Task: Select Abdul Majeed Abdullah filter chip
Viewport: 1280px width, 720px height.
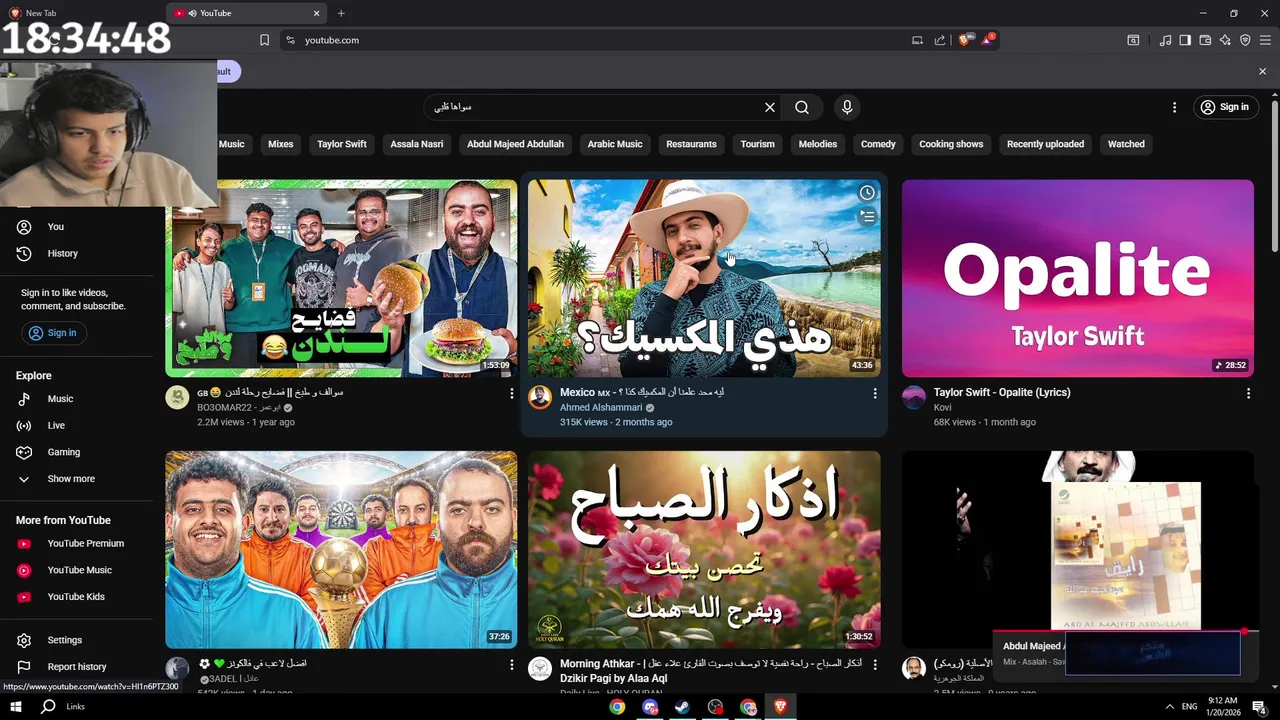Action: click(x=515, y=144)
